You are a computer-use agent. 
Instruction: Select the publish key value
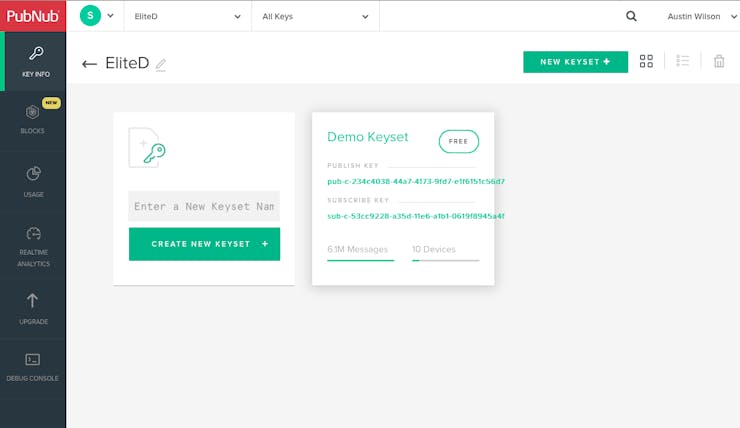coord(416,181)
